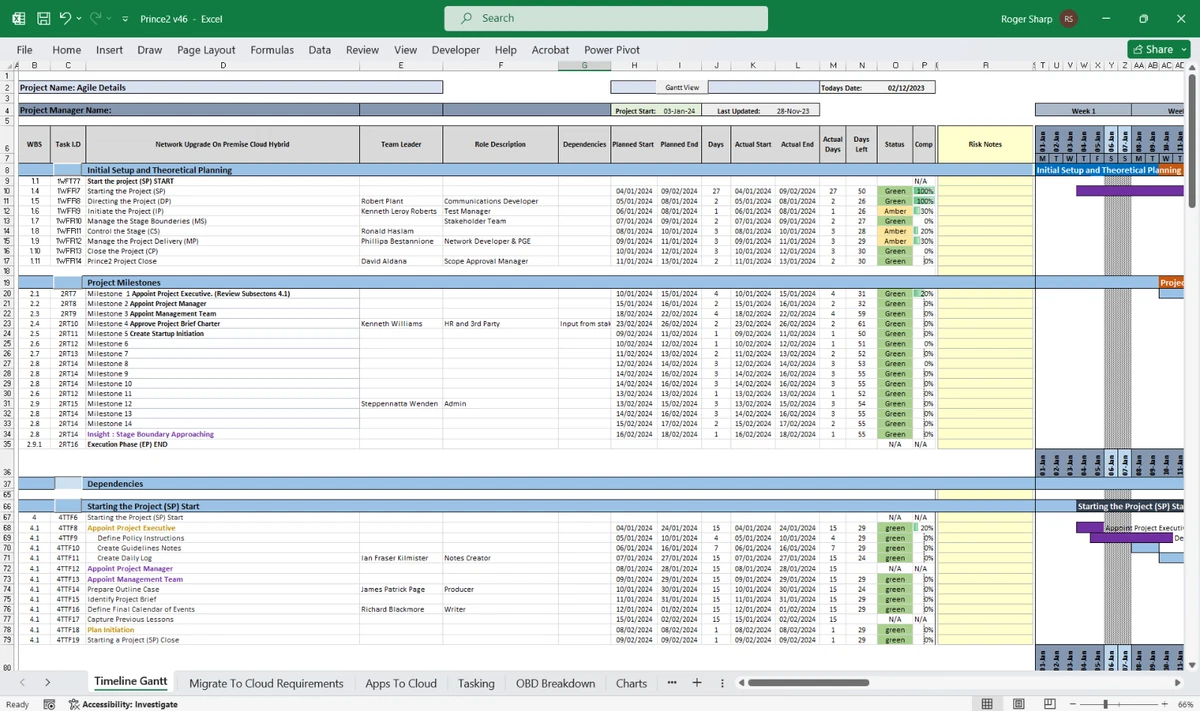Click the Excel app icon in the title bar
Image resolution: width=1200 pixels, height=711 pixels.
pos(18,18)
